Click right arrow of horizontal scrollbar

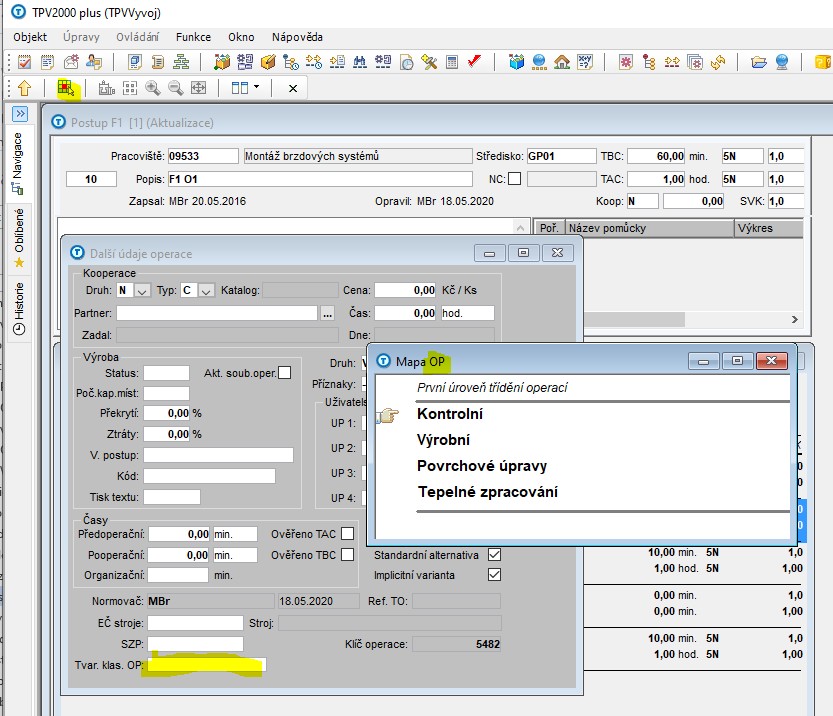click(795, 319)
